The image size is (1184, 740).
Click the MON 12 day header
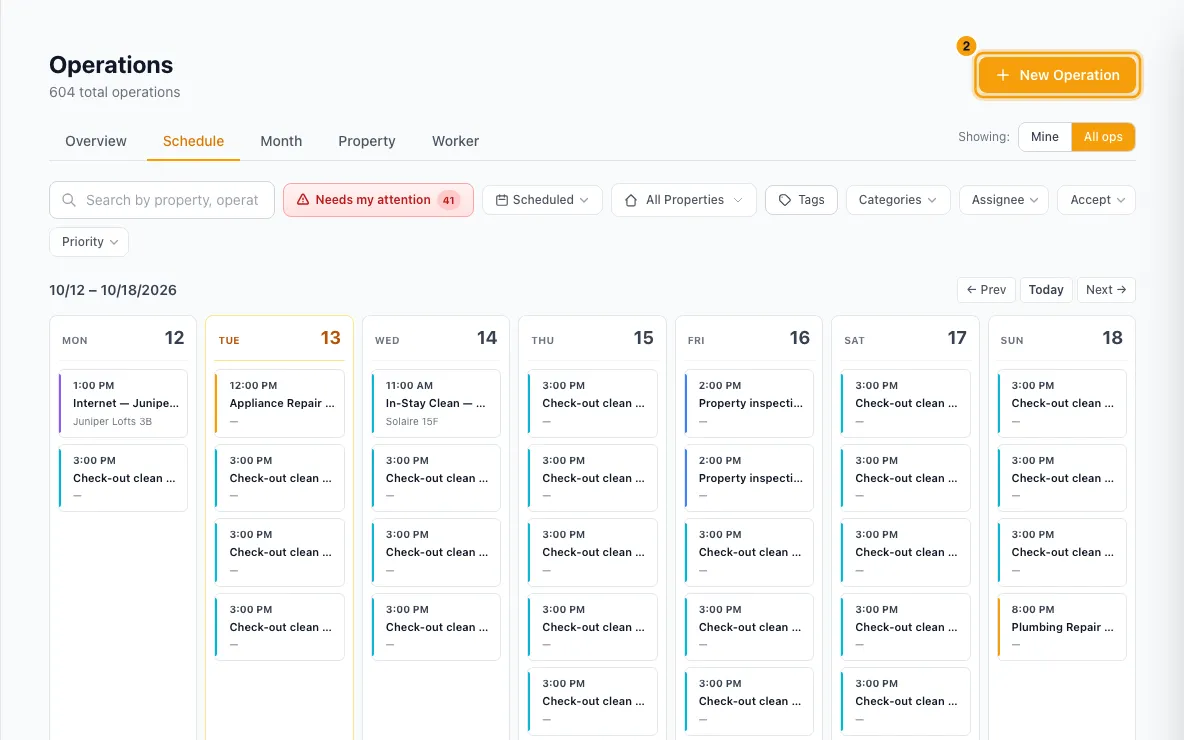point(123,338)
